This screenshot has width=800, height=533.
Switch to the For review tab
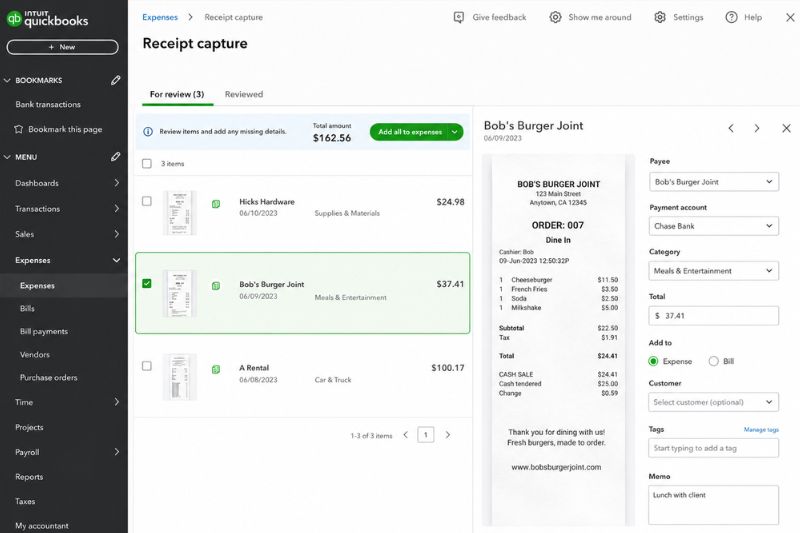[x=177, y=94]
